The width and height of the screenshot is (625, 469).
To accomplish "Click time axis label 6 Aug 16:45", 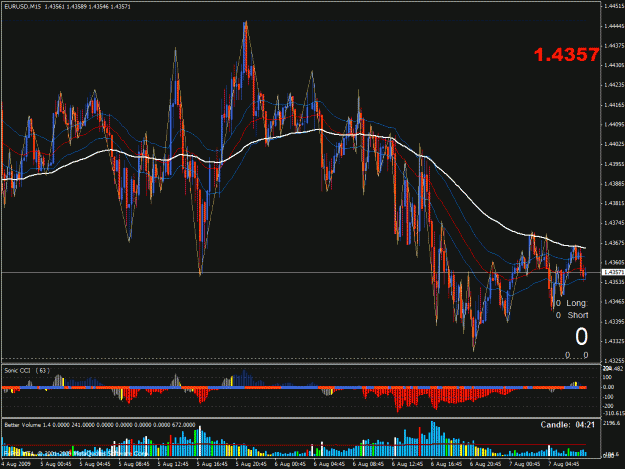I will tap(446, 464).
